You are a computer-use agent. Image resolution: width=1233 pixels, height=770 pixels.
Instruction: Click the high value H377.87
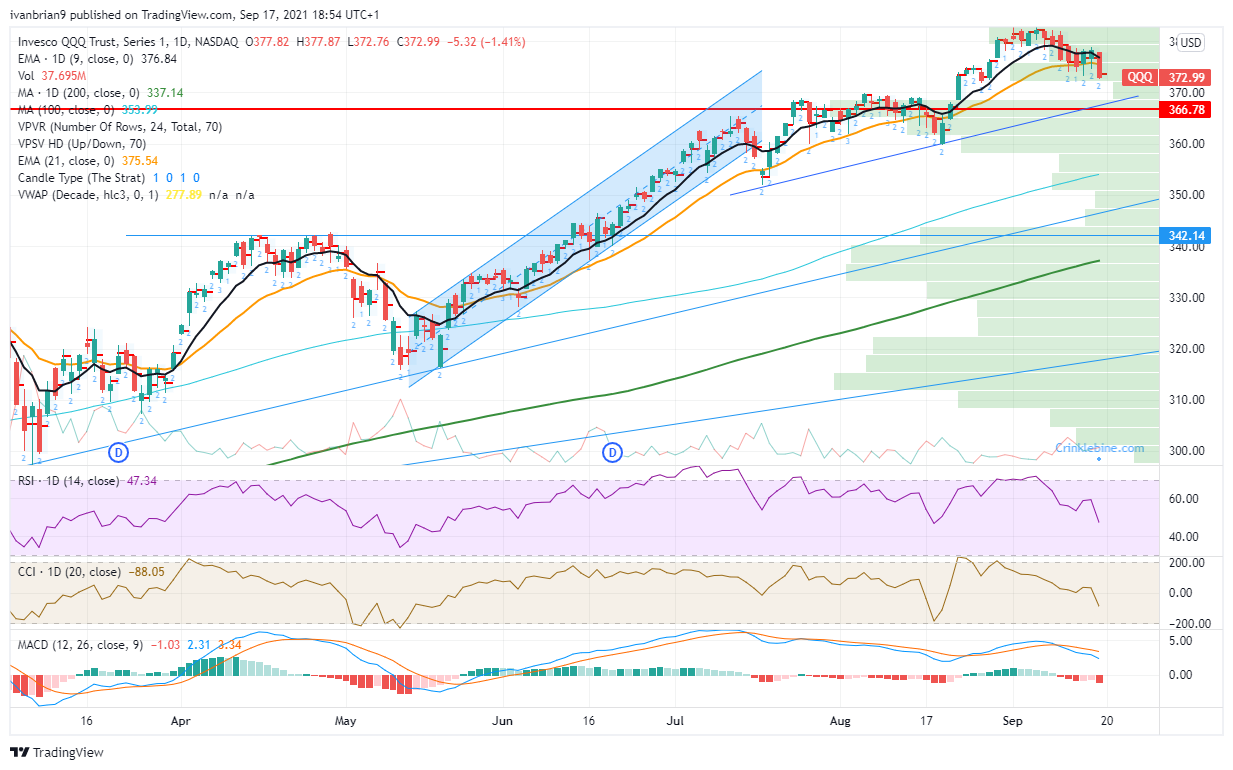click(320, 41)
